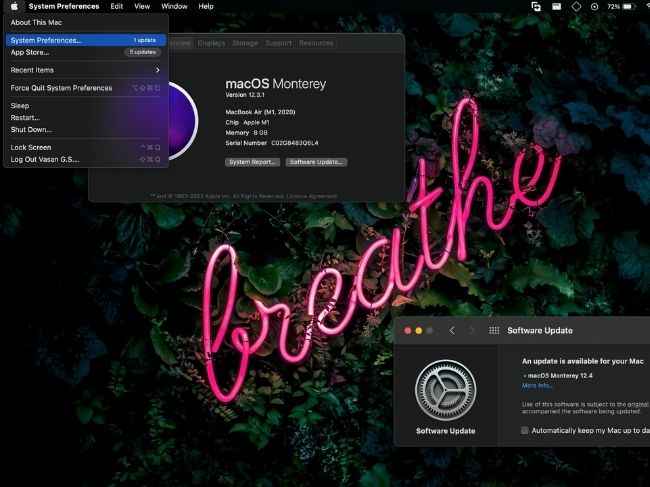Select Log Out Vasan G.S. entry
The width and height of the screenshot is (650, 487).
(x=86, y=160)
